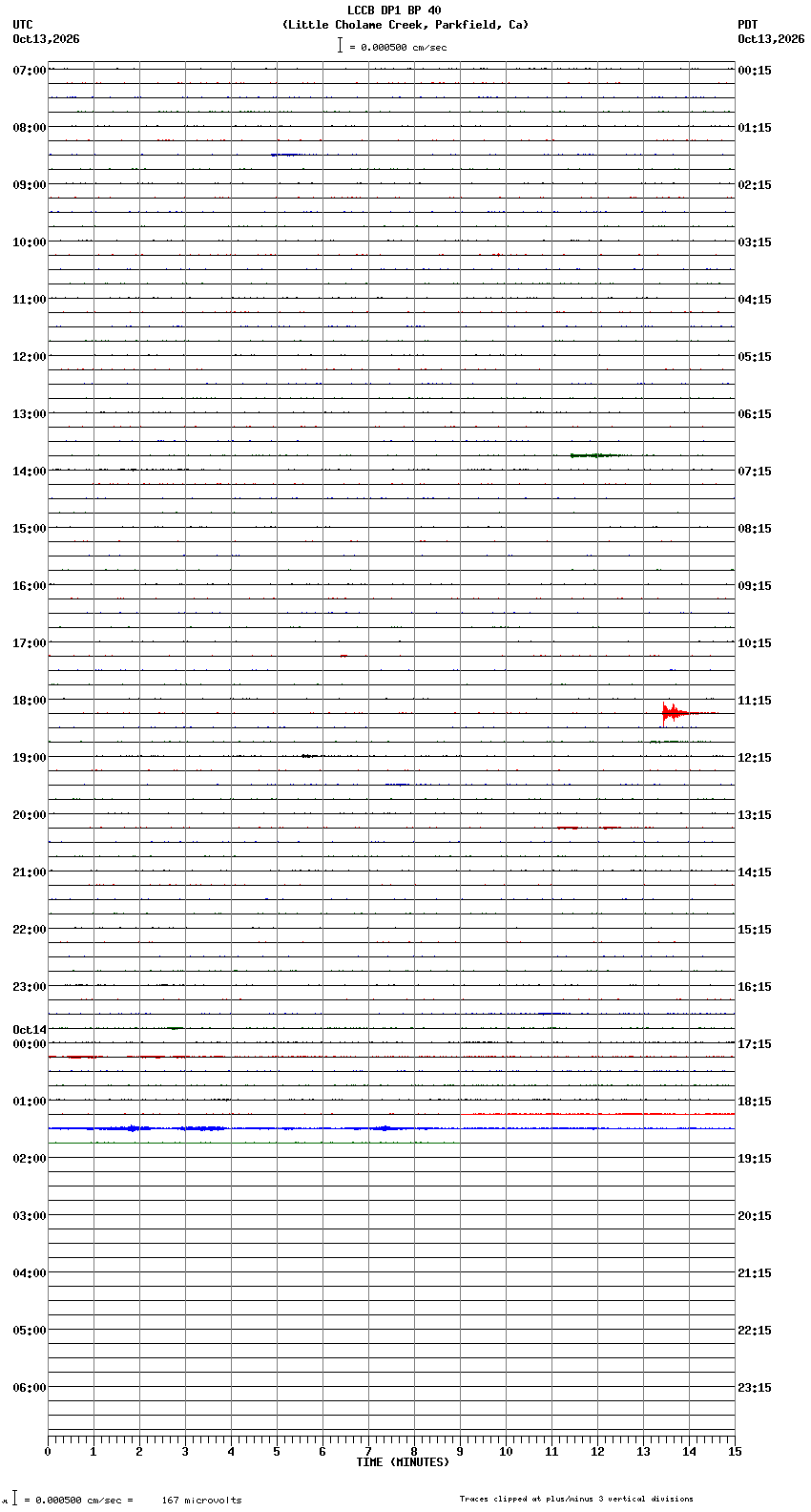Click the Oct14 date change label
Viewport: 811px width, 1512px height.
(30, 1030)
